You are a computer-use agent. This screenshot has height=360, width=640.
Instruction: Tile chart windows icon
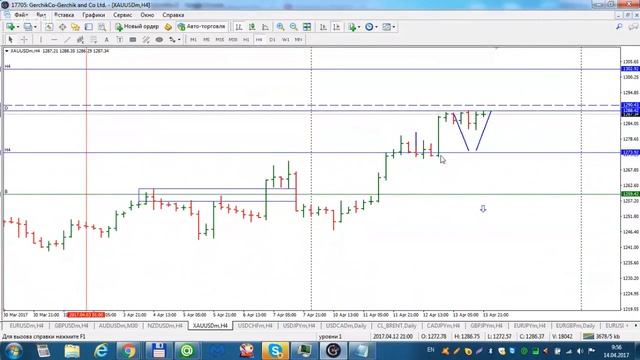pos(307,27)
